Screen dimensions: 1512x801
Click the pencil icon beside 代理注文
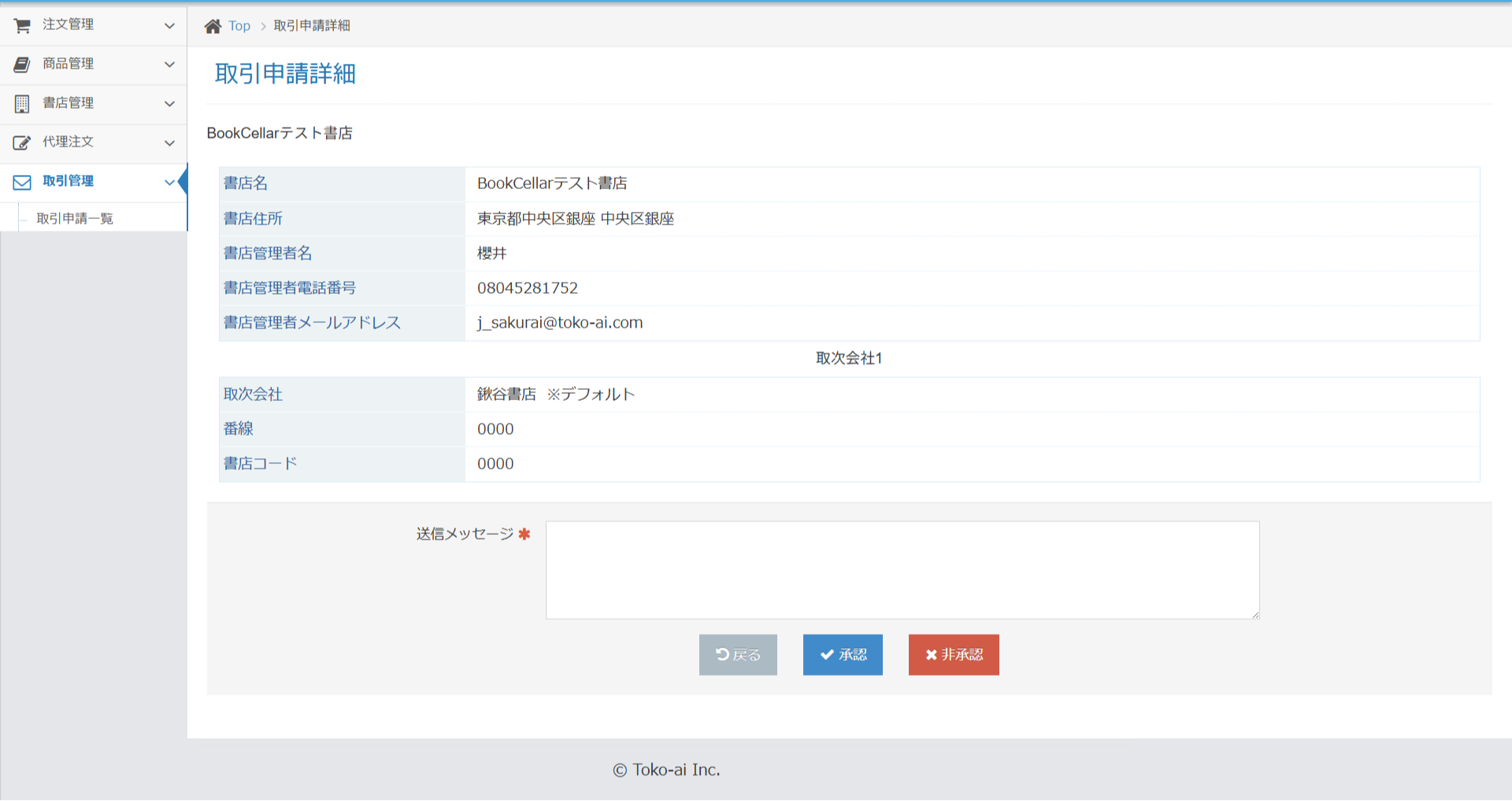pos(20,143)
